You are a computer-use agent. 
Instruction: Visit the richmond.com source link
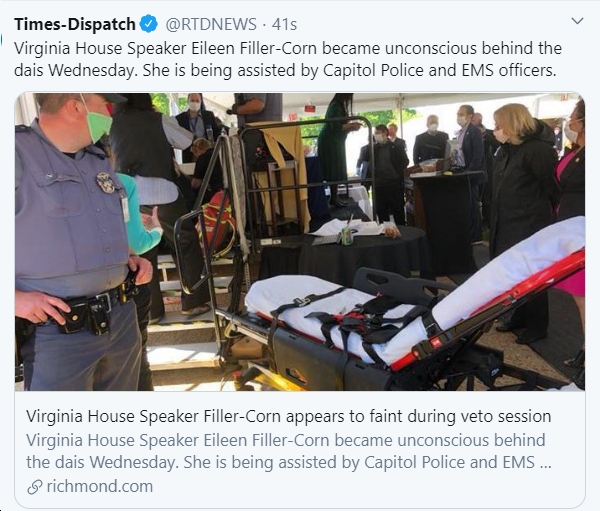click(99, 487)
